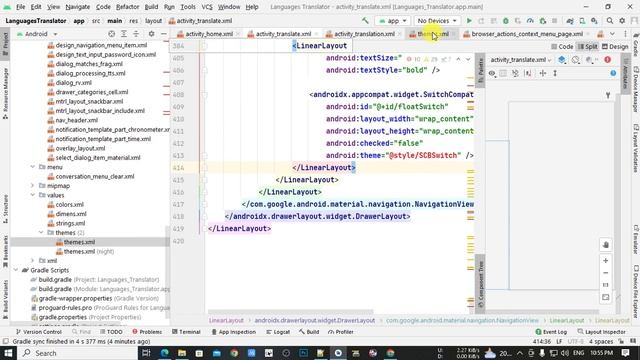Open the Profile app gauge icon
This screenshot has height=360, width=640.
tap(530, 20)
